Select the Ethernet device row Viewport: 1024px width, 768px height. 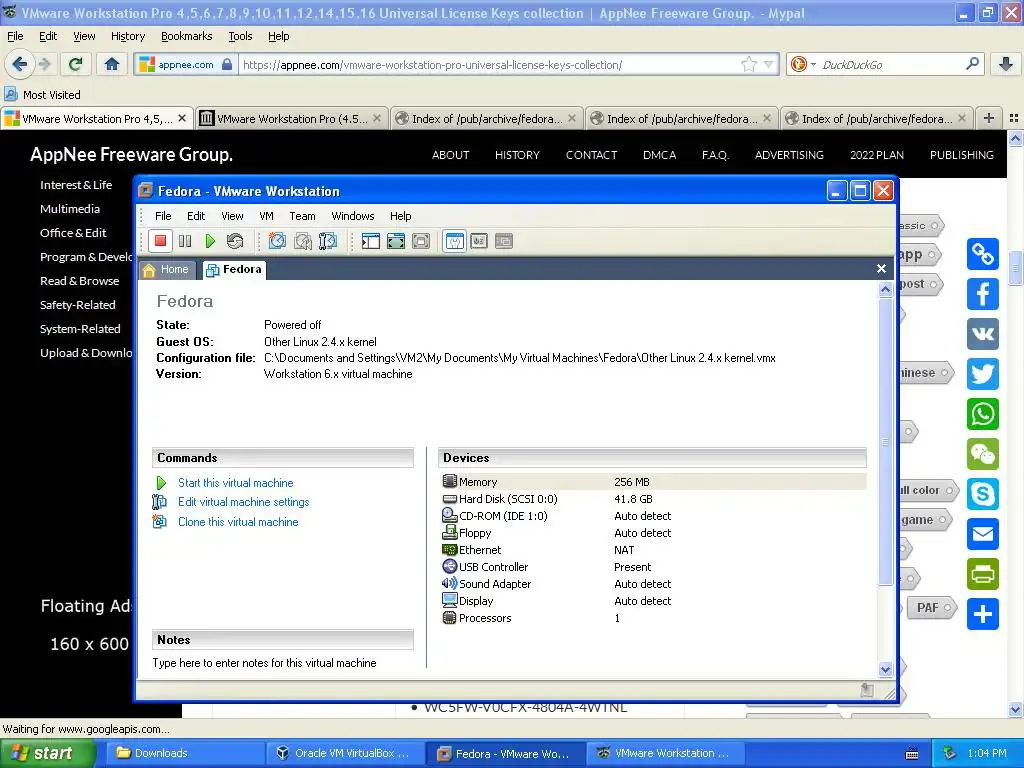point(654,550)
